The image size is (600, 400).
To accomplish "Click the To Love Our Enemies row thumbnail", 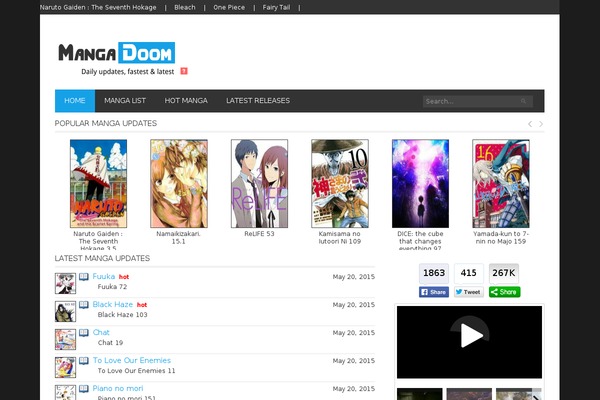I will [x=65, y=367].
